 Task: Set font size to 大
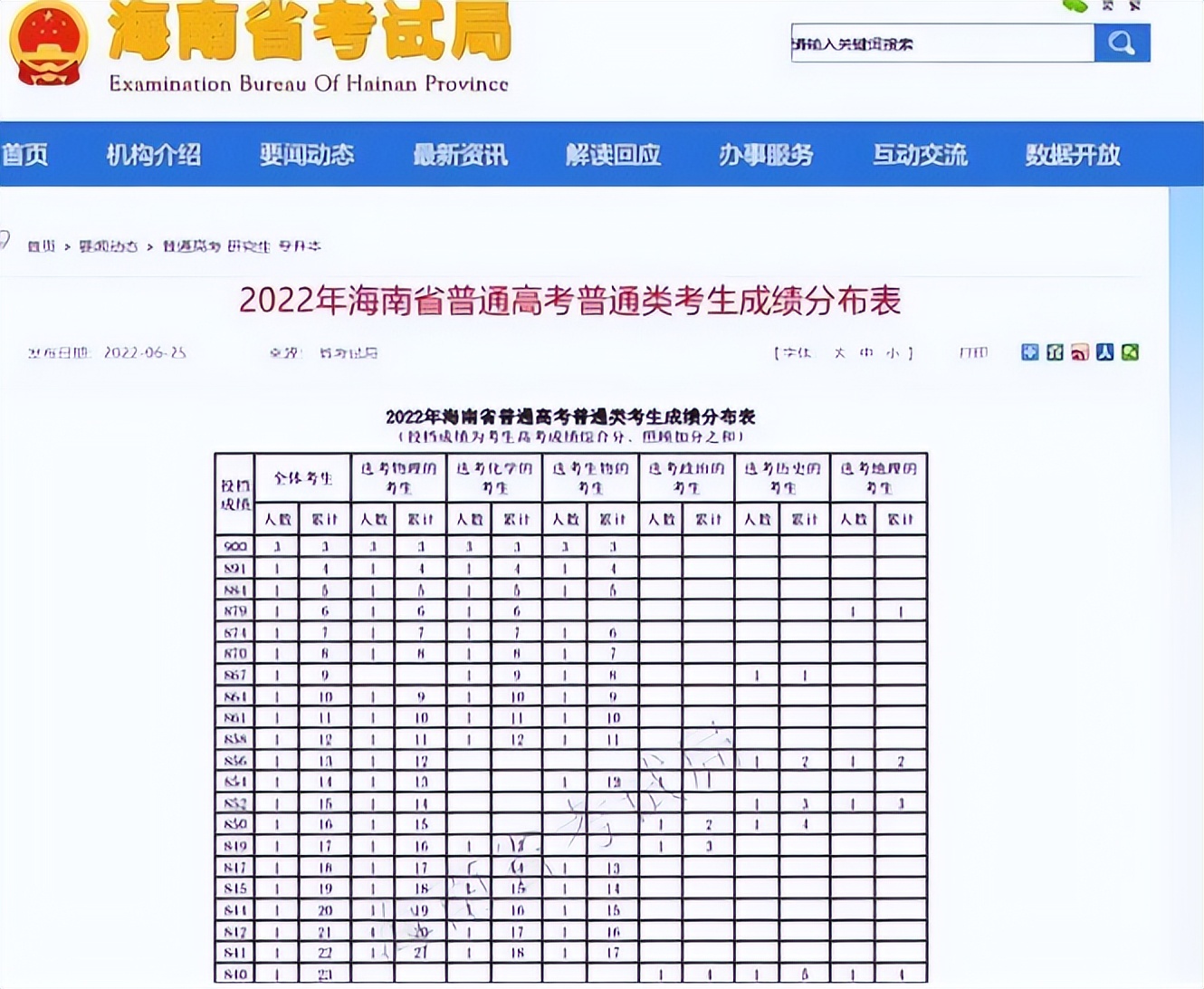[x=839, y=353]
